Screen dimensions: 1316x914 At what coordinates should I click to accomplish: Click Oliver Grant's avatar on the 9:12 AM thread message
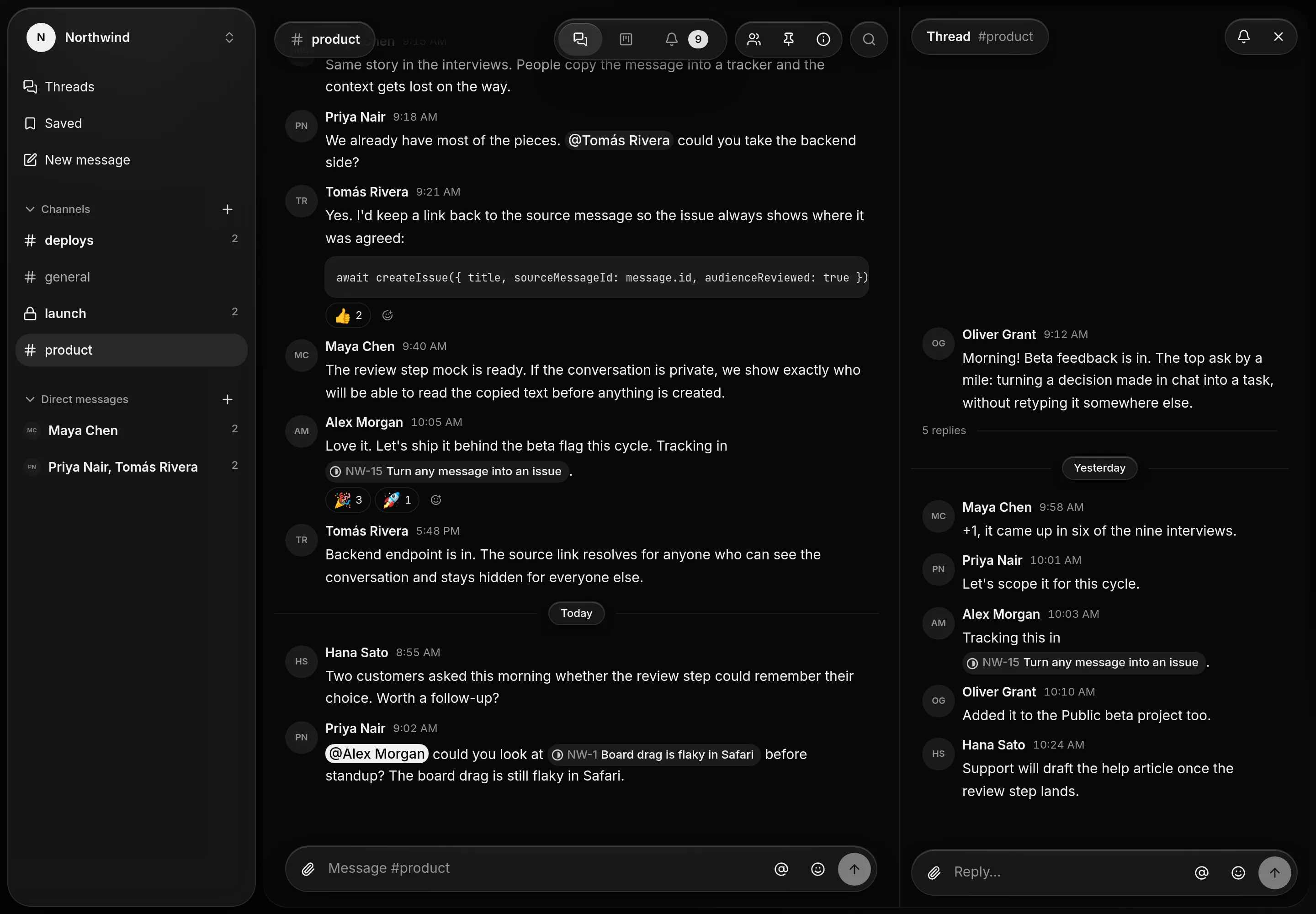point(938,344)
